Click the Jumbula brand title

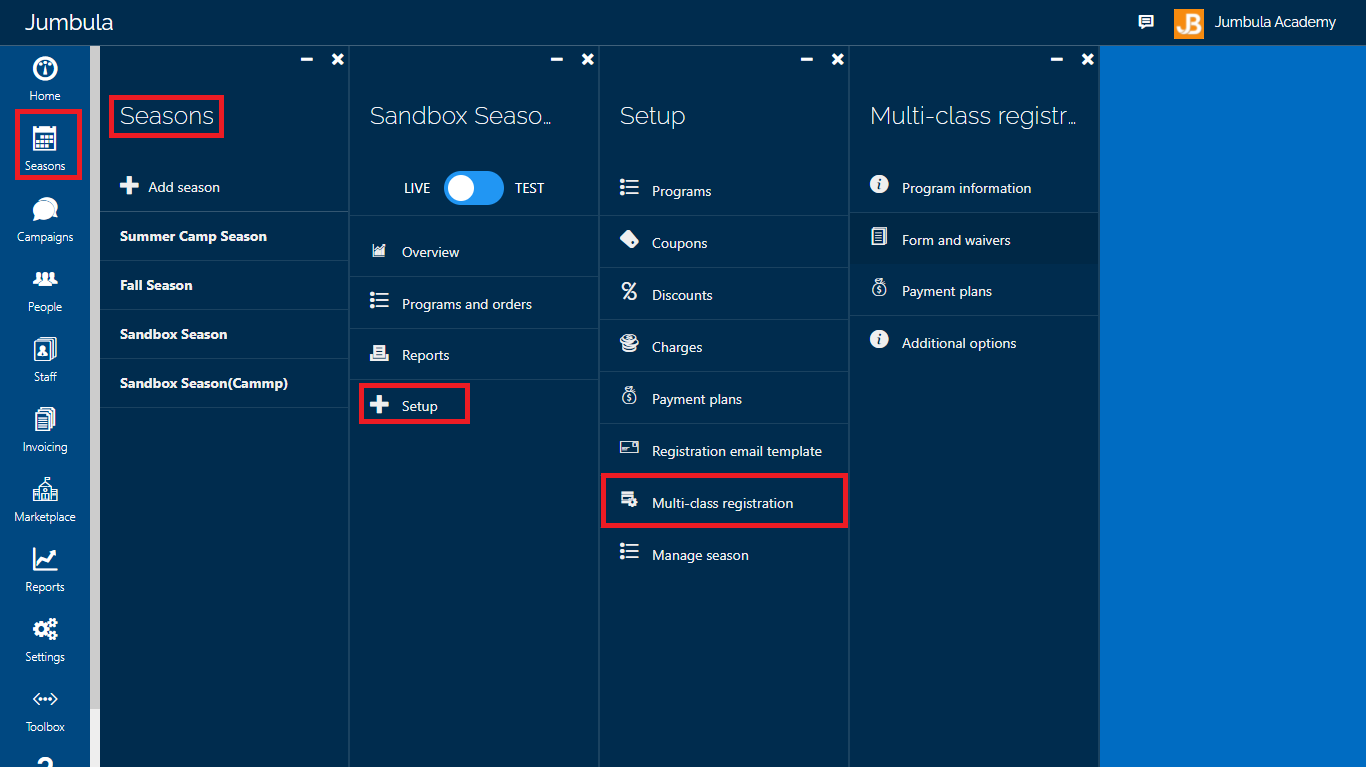pyautogui.click(x=69, y=22)
